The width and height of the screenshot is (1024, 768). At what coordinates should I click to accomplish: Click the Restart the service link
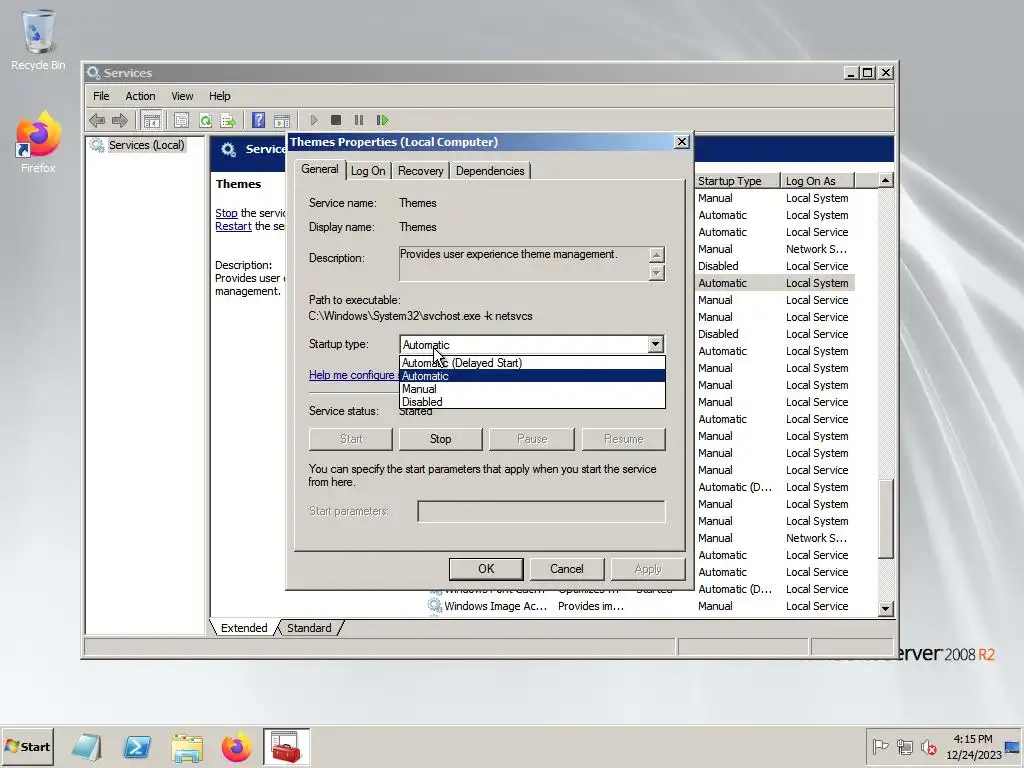(233, 226)
